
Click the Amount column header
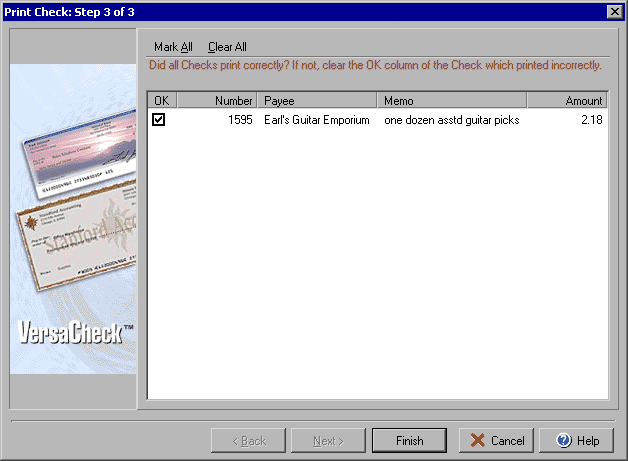click(567, 100)
